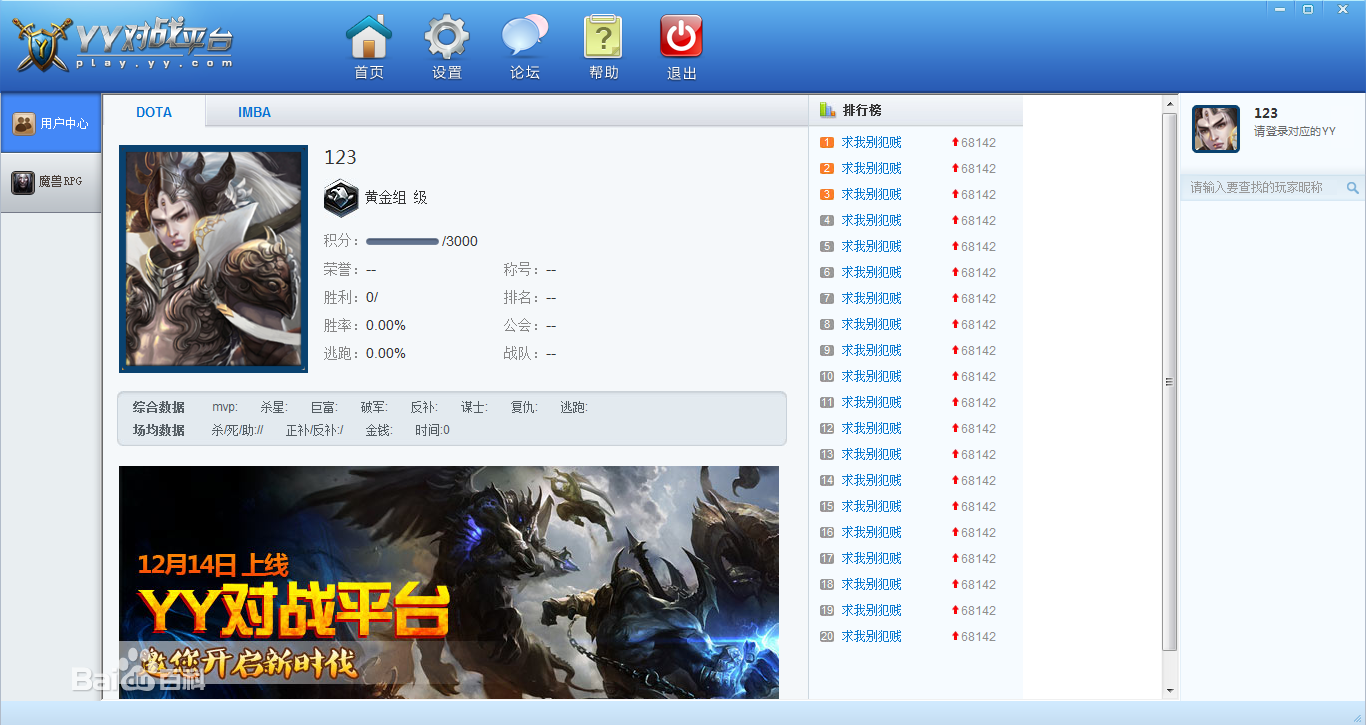Screen dimensions: 1366x725
Task: Click the 积分 points progress bar
Action: pyautogui.click(x=402, y=241)
